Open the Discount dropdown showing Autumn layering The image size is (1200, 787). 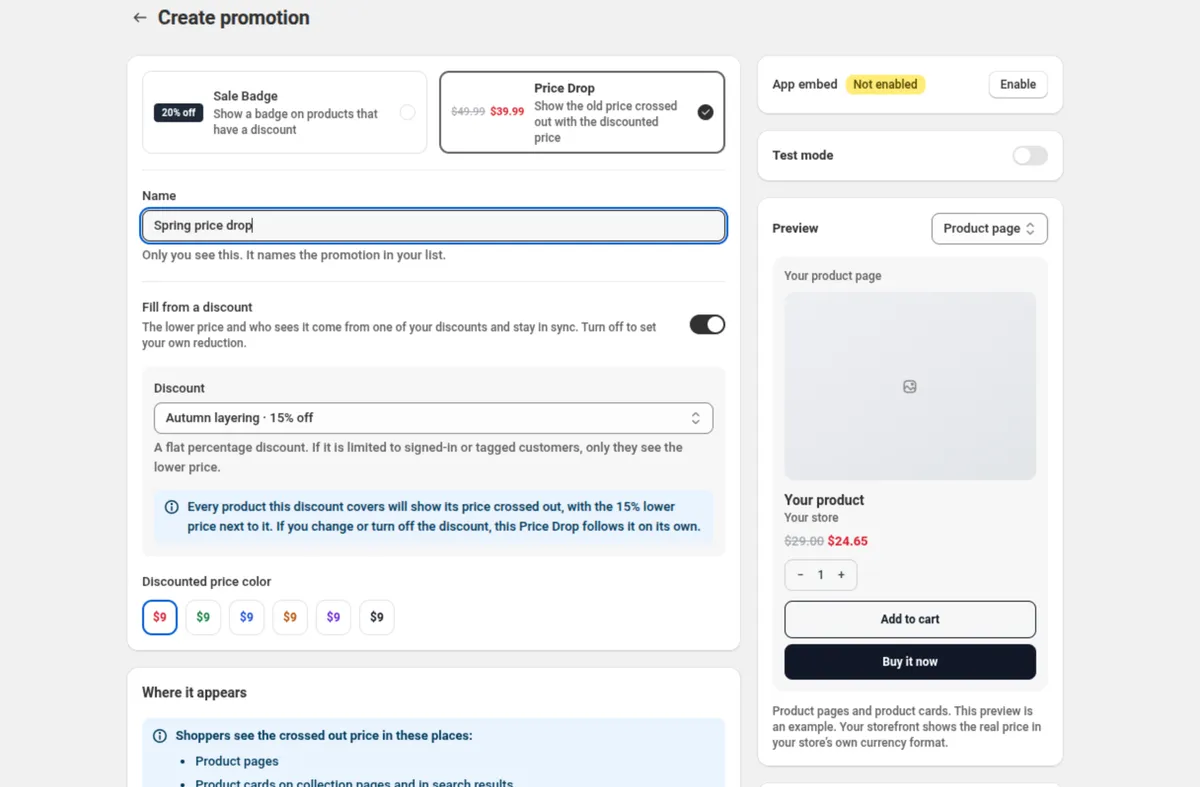433,418
